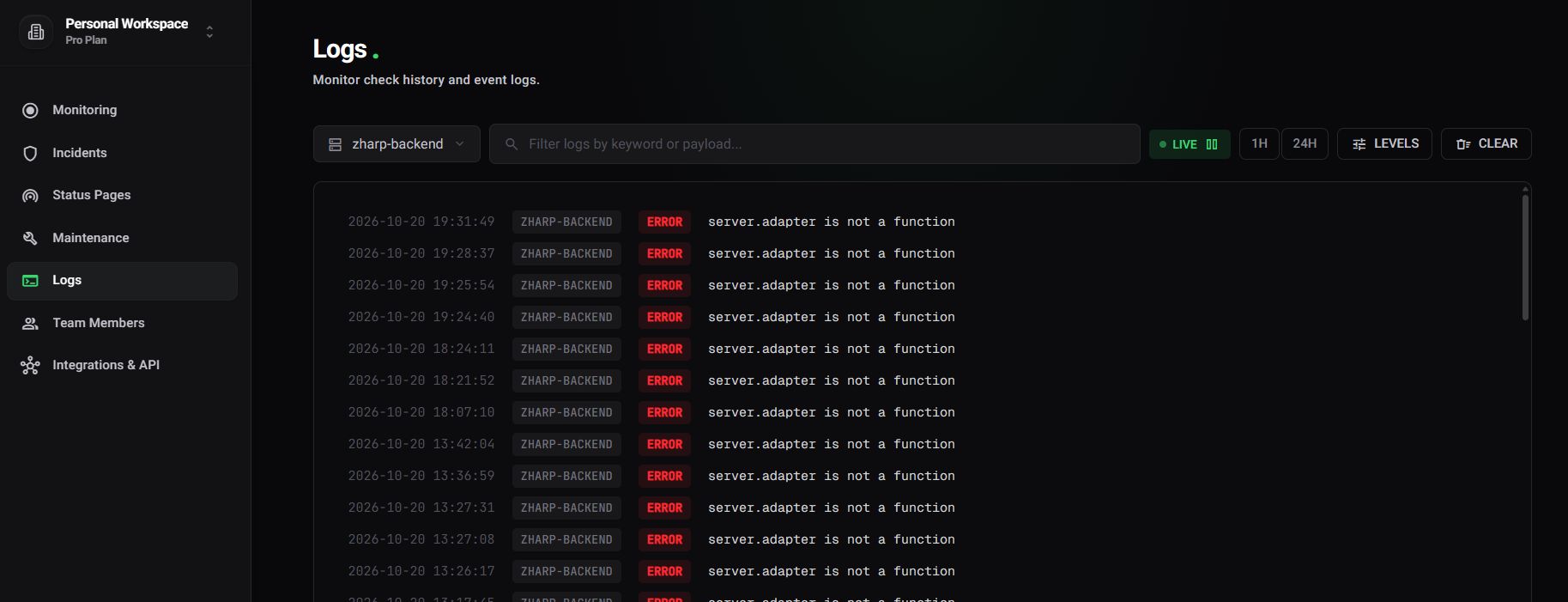Click the log timestamp 13:27:08
The width and height of the screenshot is (1568, 602).
pos(421,539)
